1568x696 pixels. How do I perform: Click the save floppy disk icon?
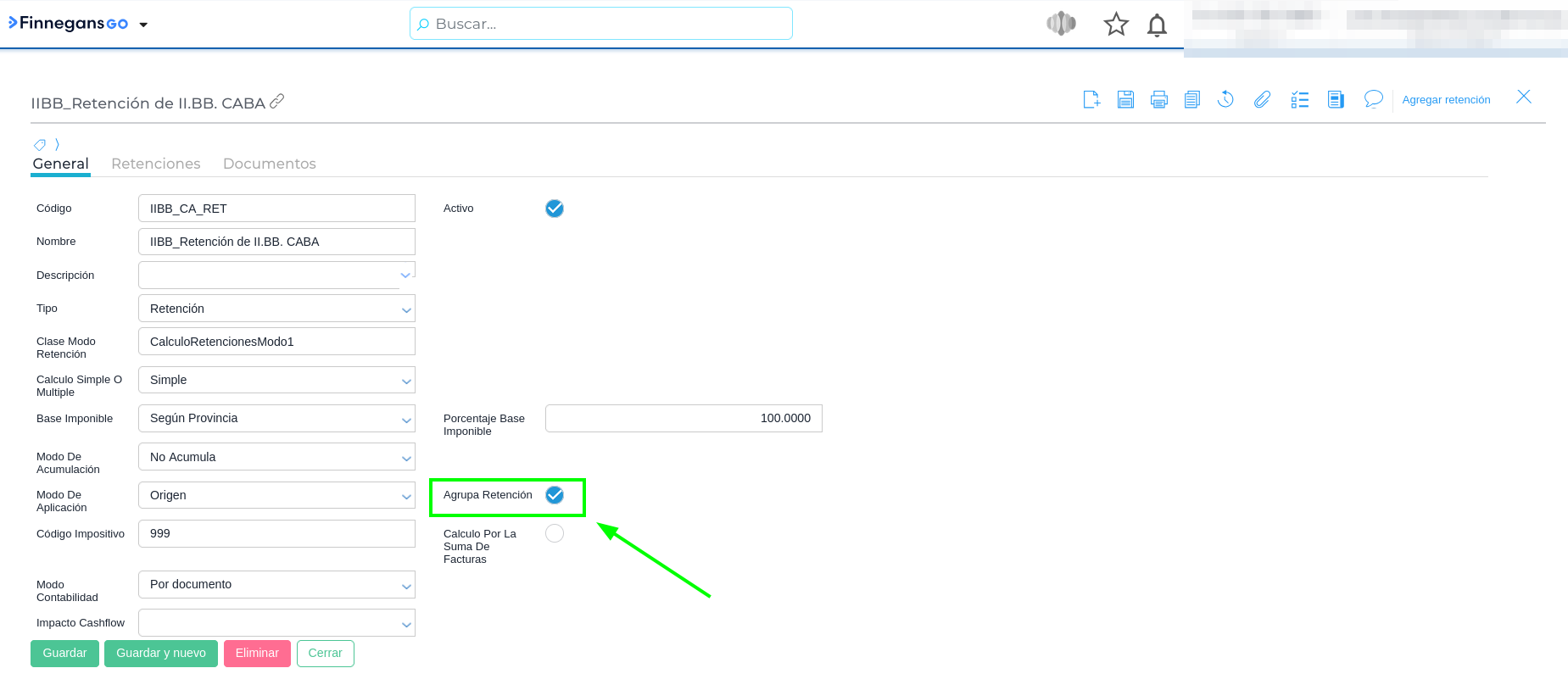(x=1125, y=99)
